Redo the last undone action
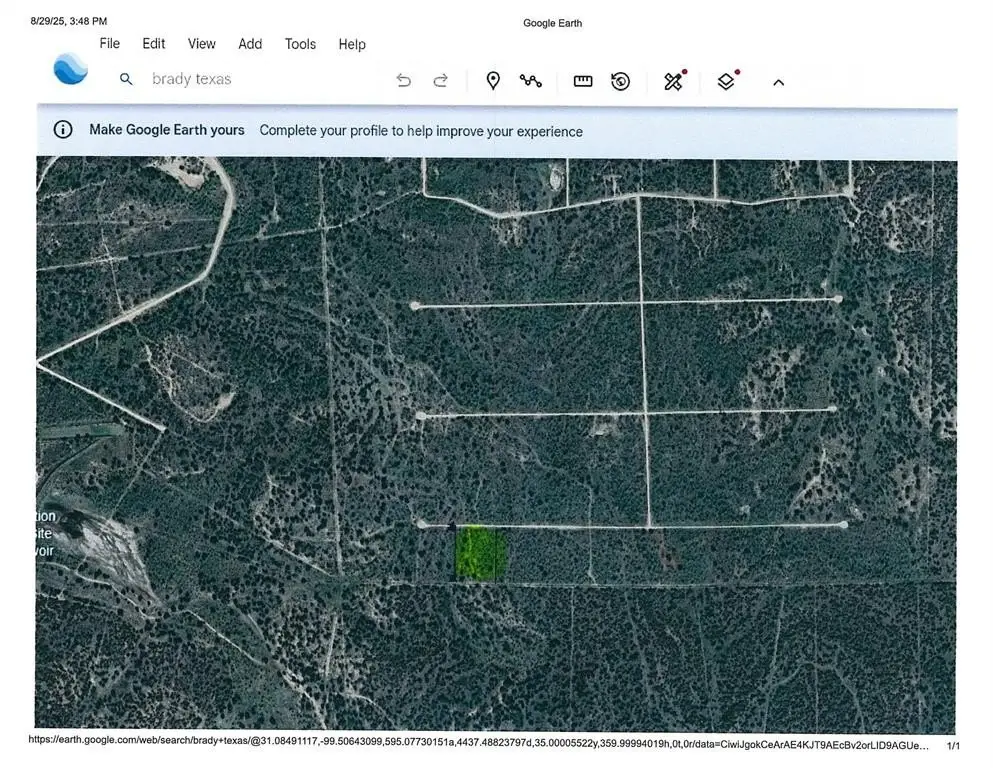The width and height of the screenshot is (993, 768). (440, 81)
